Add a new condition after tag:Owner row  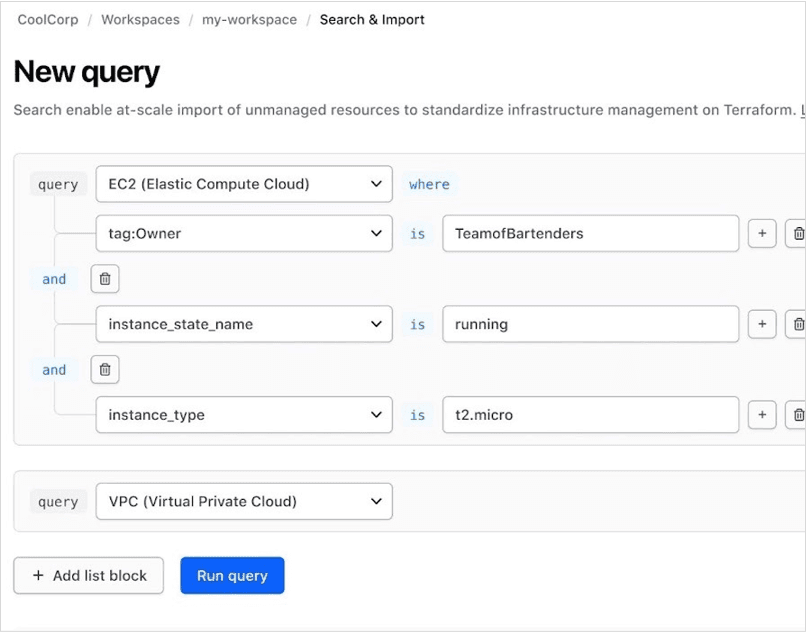(762, 233)
